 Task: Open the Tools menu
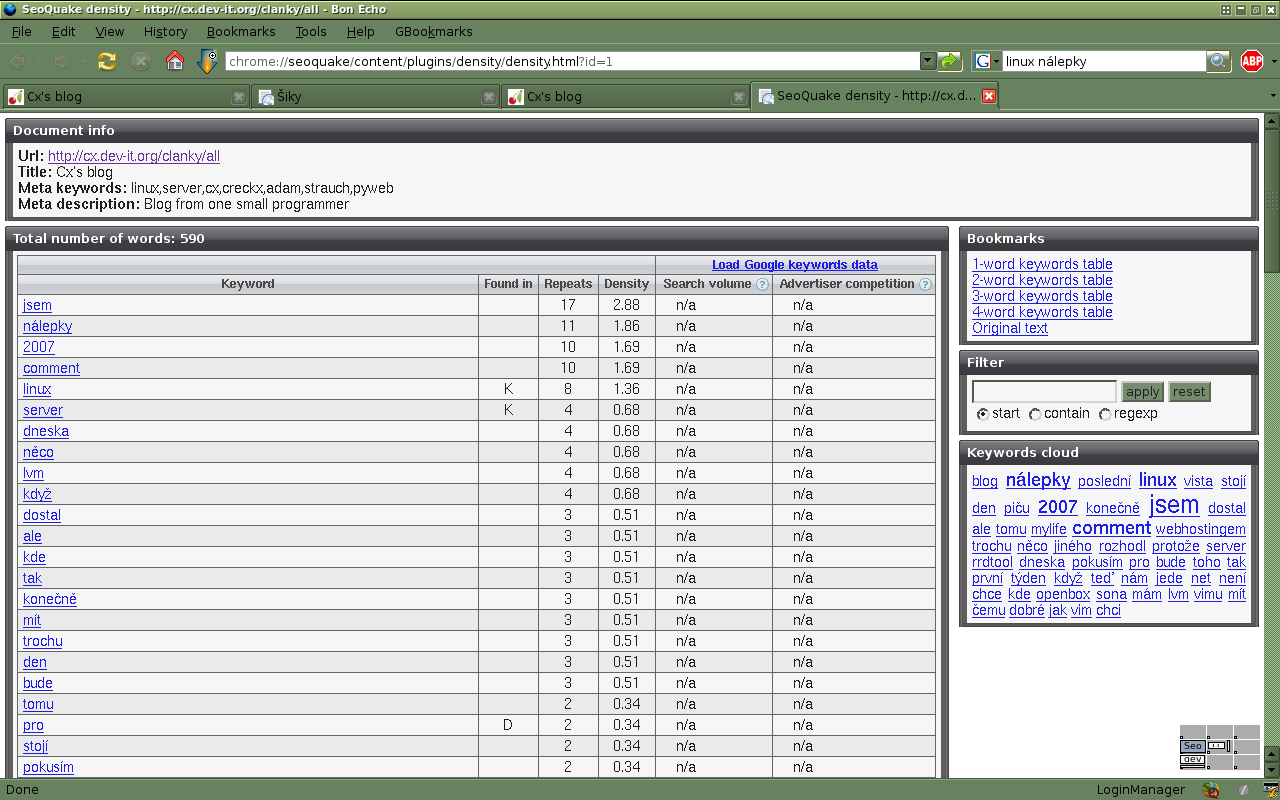311,31
